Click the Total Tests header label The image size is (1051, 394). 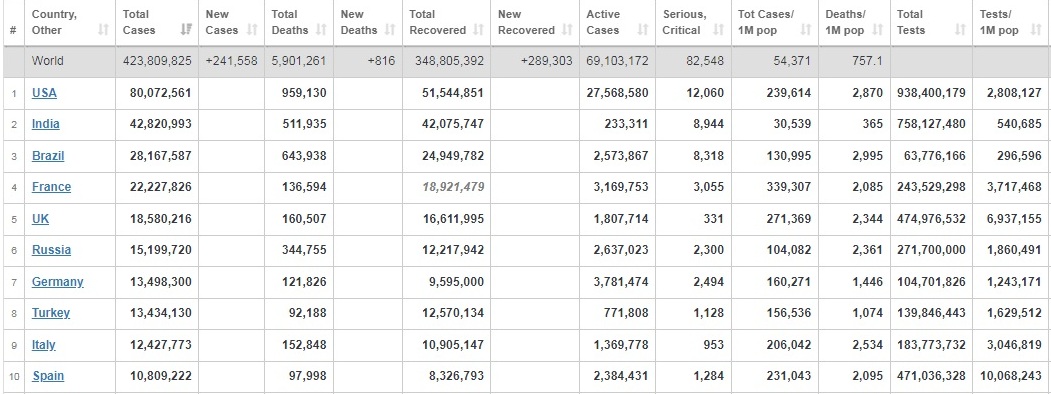tap(911, 22)
